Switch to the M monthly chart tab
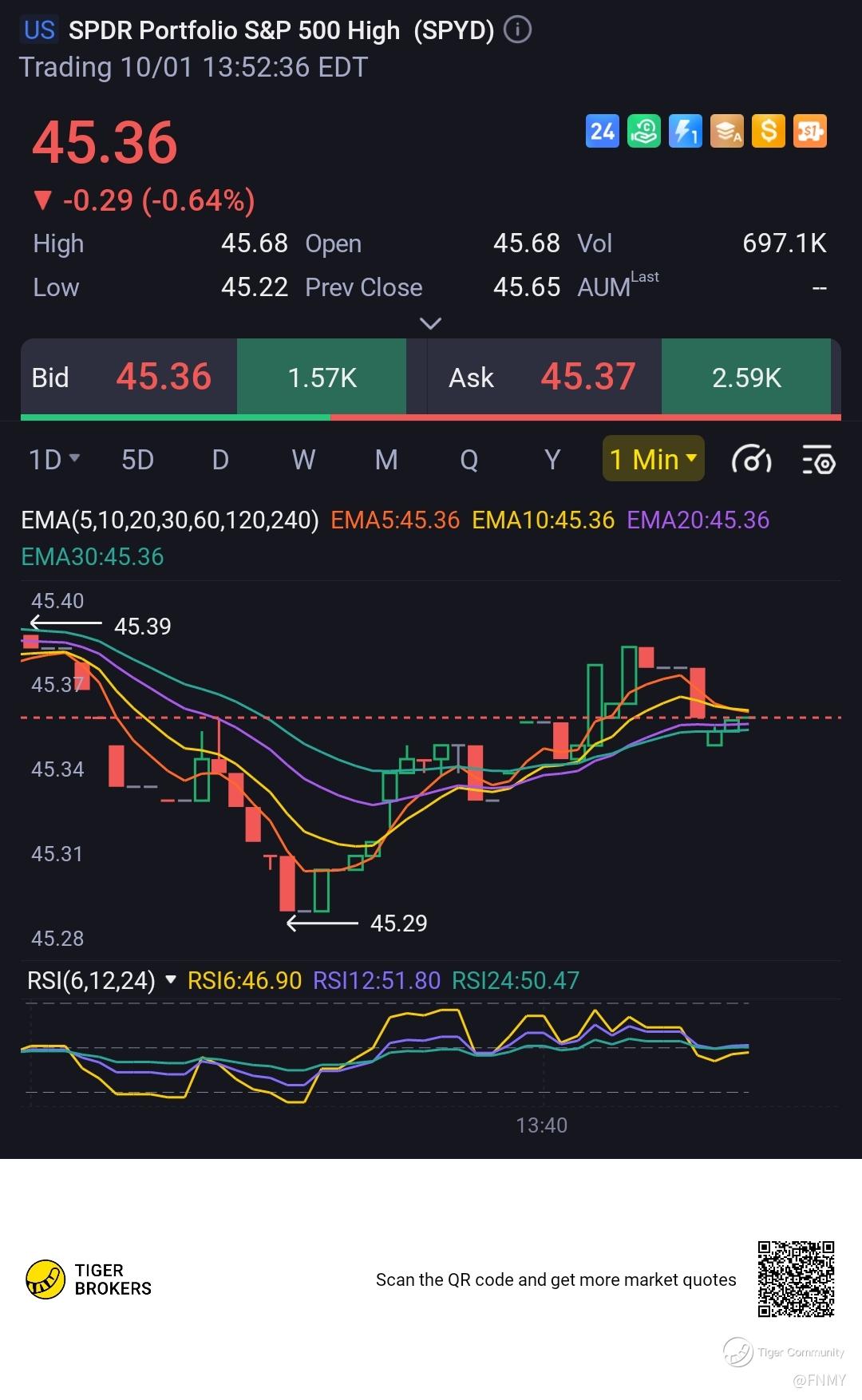Viewport: 862px width, 1400px height. pyautogui.click(x=386, y=460)
